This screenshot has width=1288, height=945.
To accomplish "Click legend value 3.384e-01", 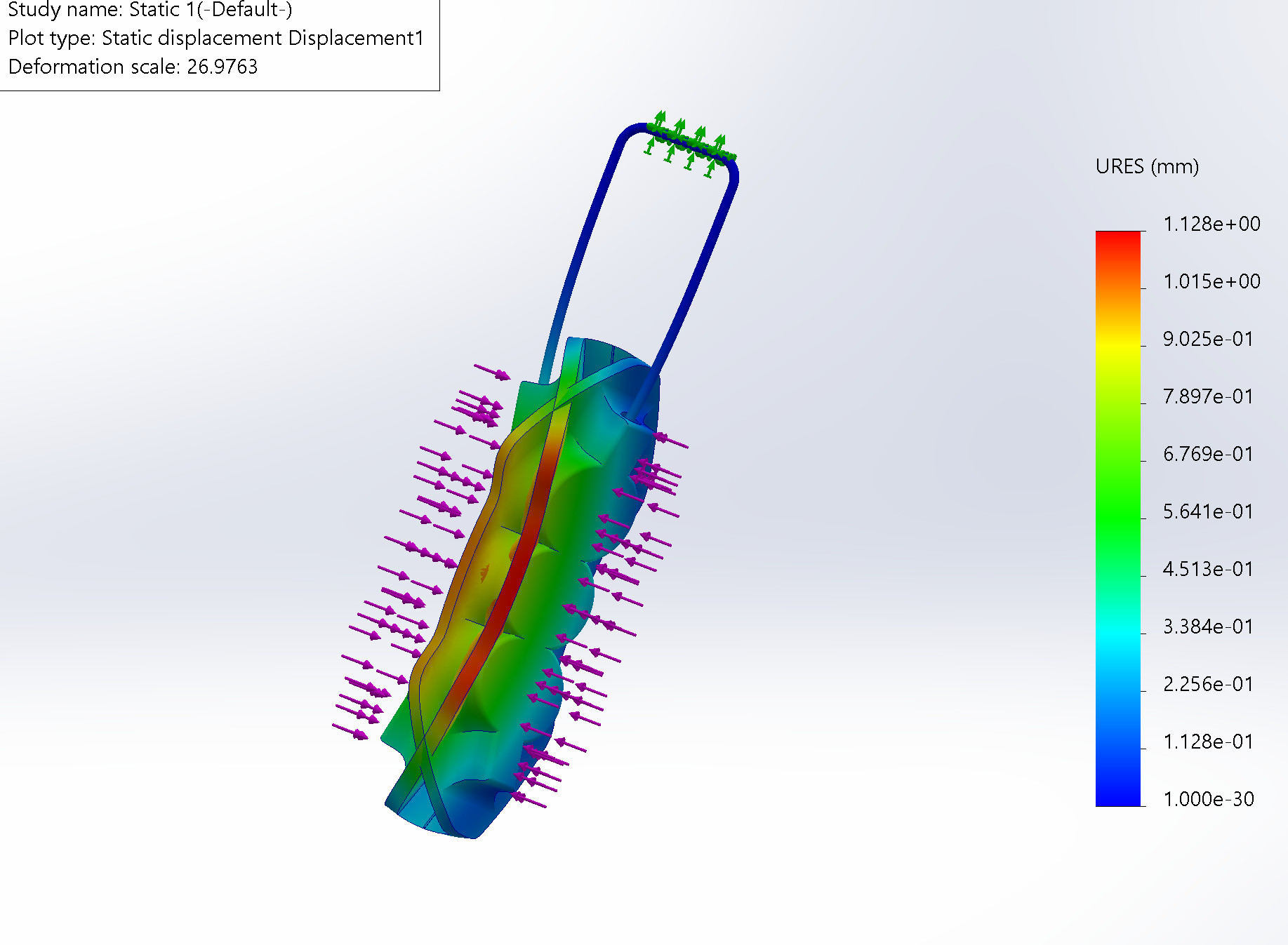I will point(1208,626).
